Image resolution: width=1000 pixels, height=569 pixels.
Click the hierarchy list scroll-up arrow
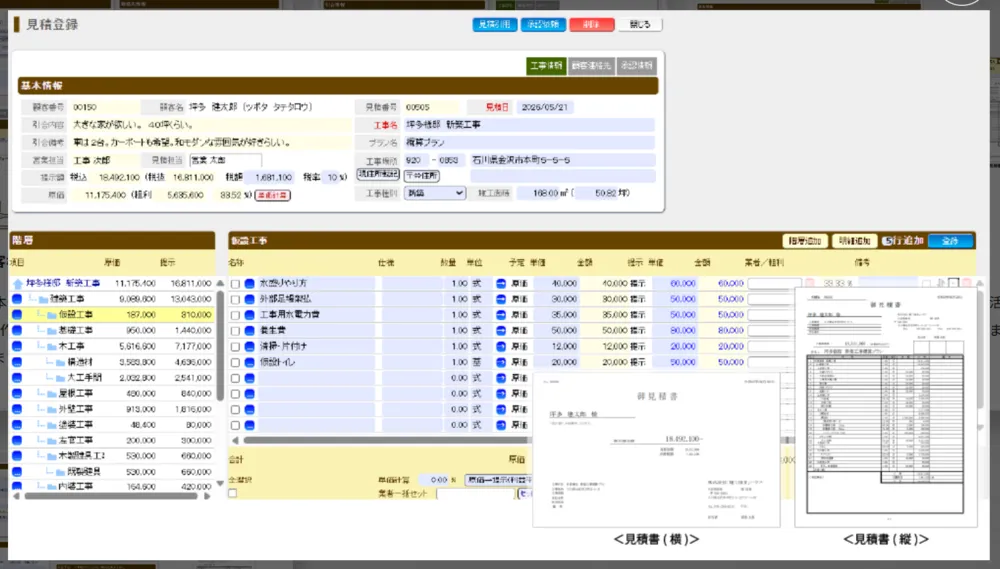click(220, 283)
